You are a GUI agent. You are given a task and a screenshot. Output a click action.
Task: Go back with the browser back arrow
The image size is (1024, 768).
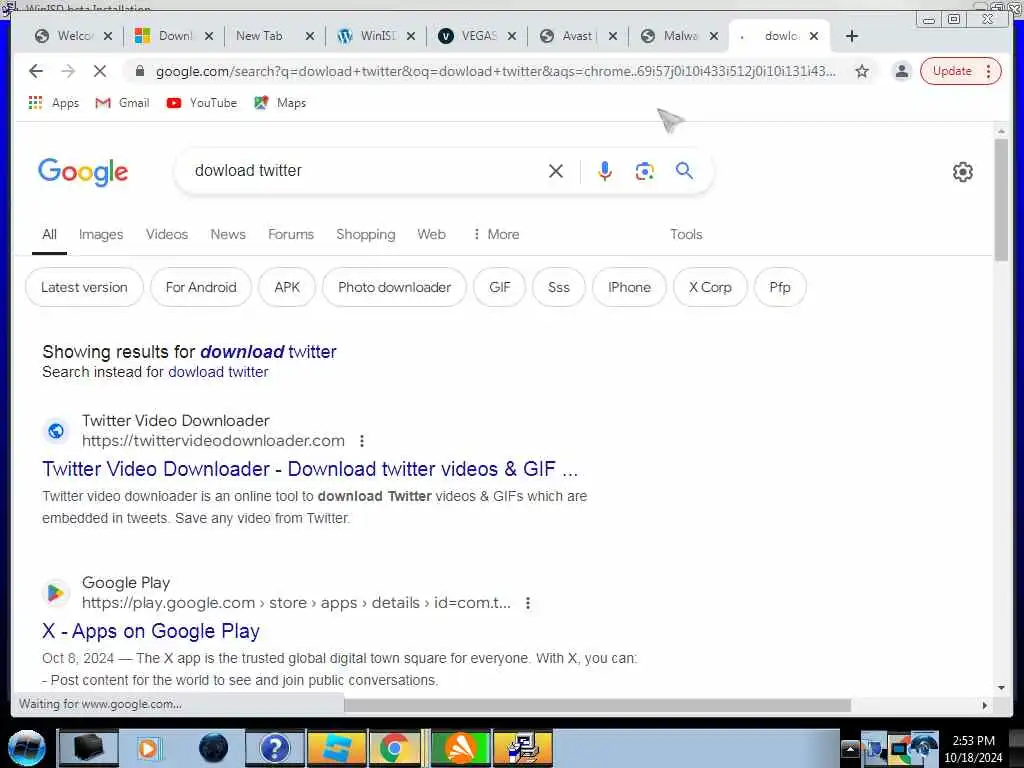[36, 71]
